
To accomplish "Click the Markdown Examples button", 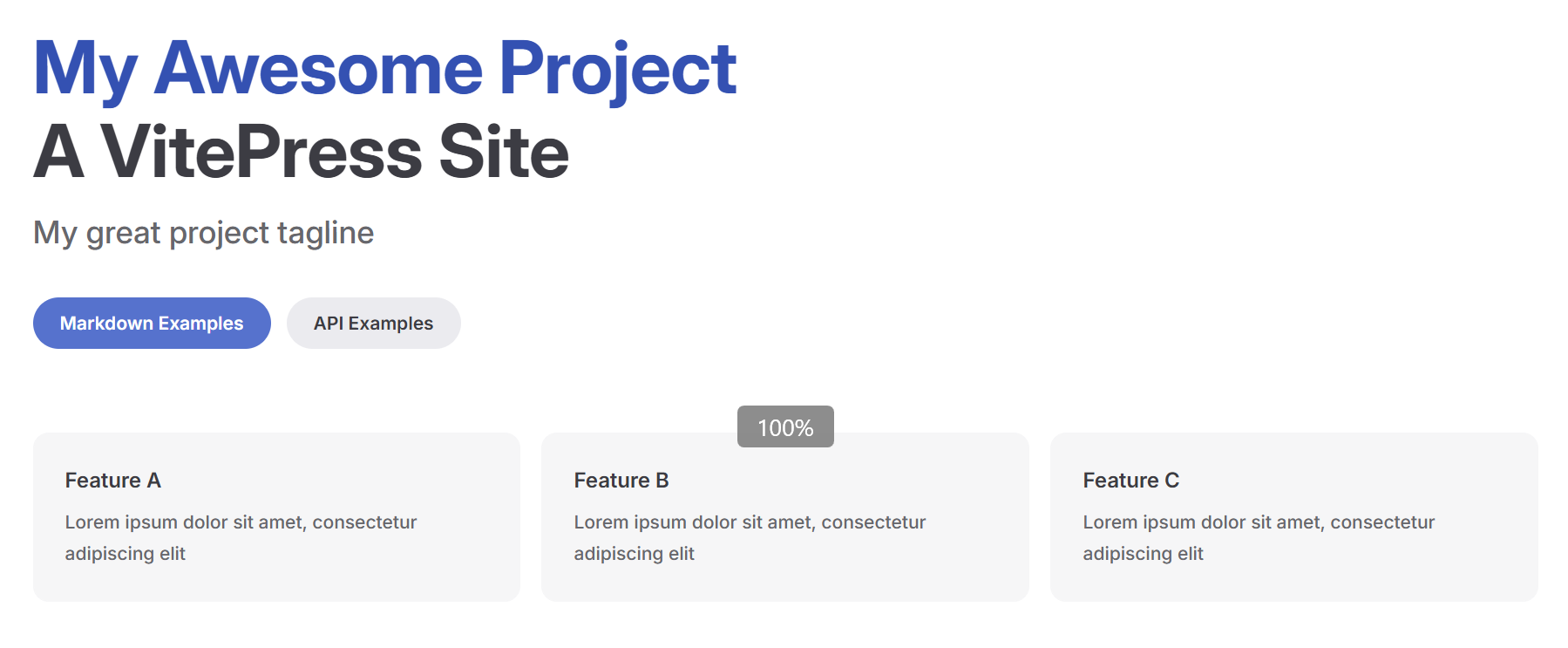I will tap(152, 324).
